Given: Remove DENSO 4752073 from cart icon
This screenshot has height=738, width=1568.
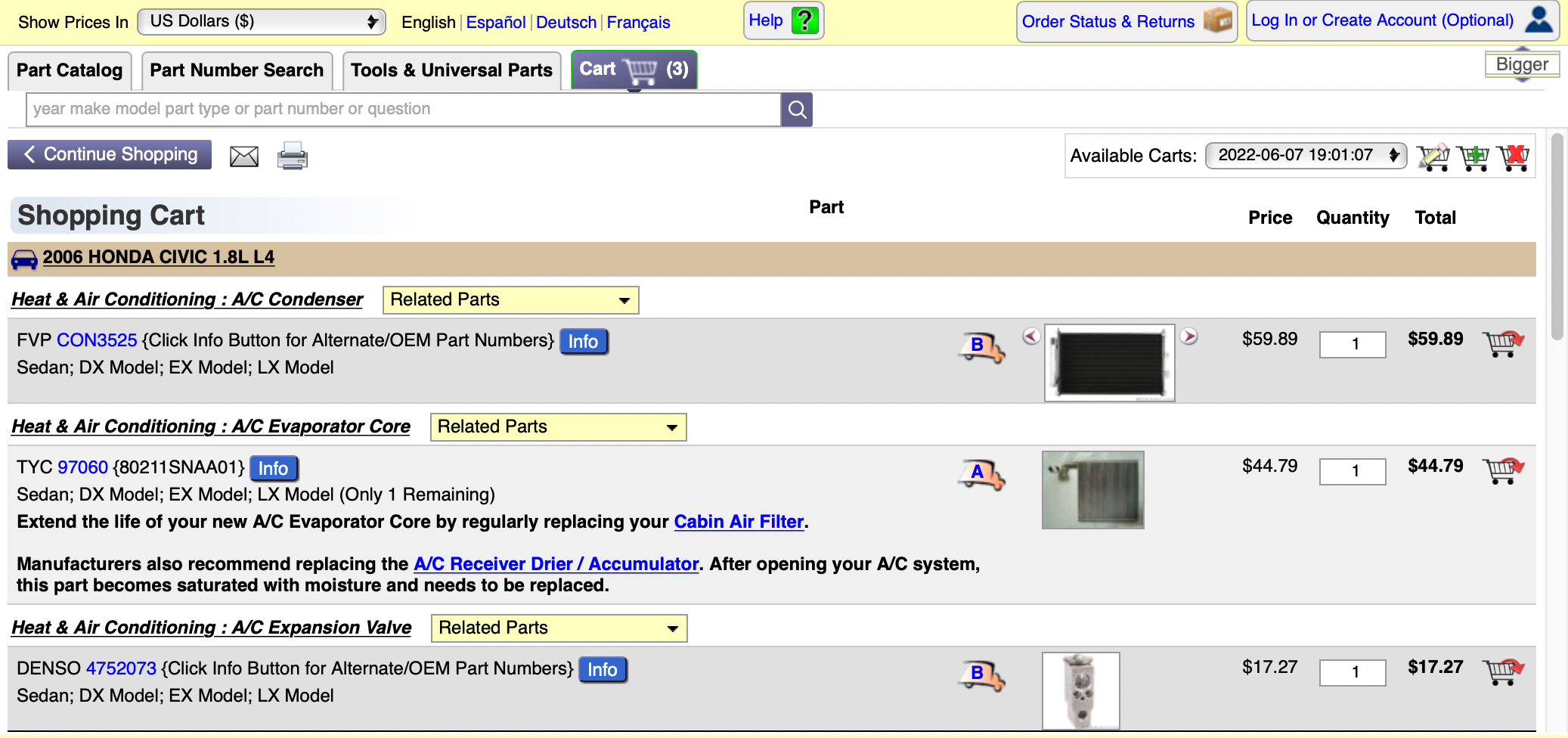Looking at the screenshot, I should point(1503,672).
